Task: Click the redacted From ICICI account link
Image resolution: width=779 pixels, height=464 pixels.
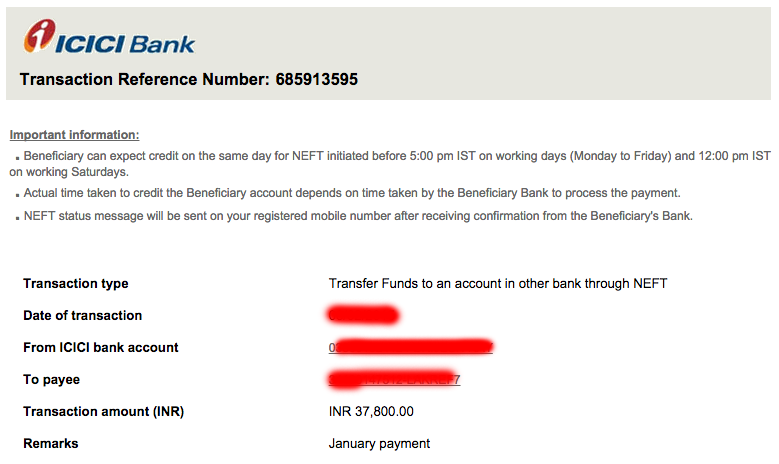Action: [x=411, y=347]
